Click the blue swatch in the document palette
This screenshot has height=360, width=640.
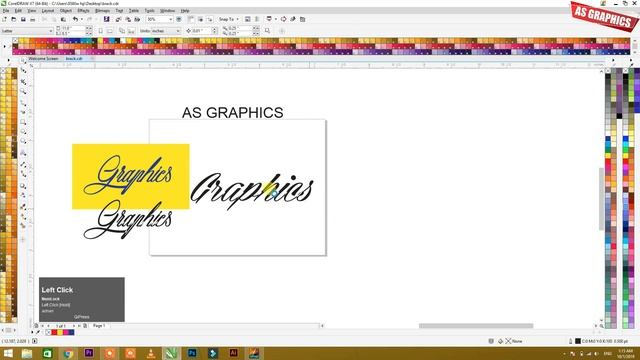click(x=71, y=333)
